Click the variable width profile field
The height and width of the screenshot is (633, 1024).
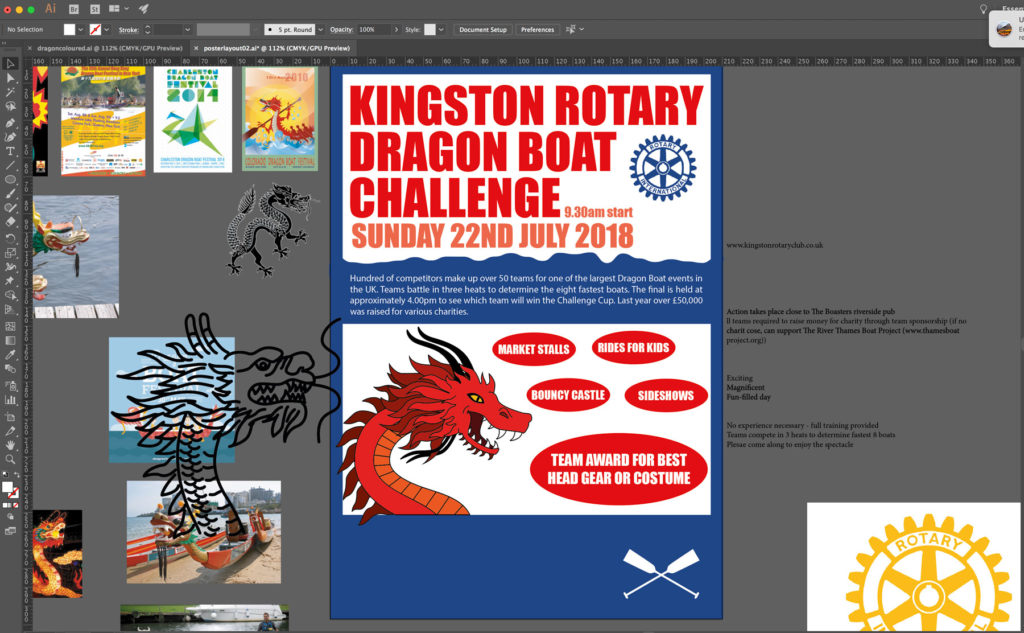point(223,29)
